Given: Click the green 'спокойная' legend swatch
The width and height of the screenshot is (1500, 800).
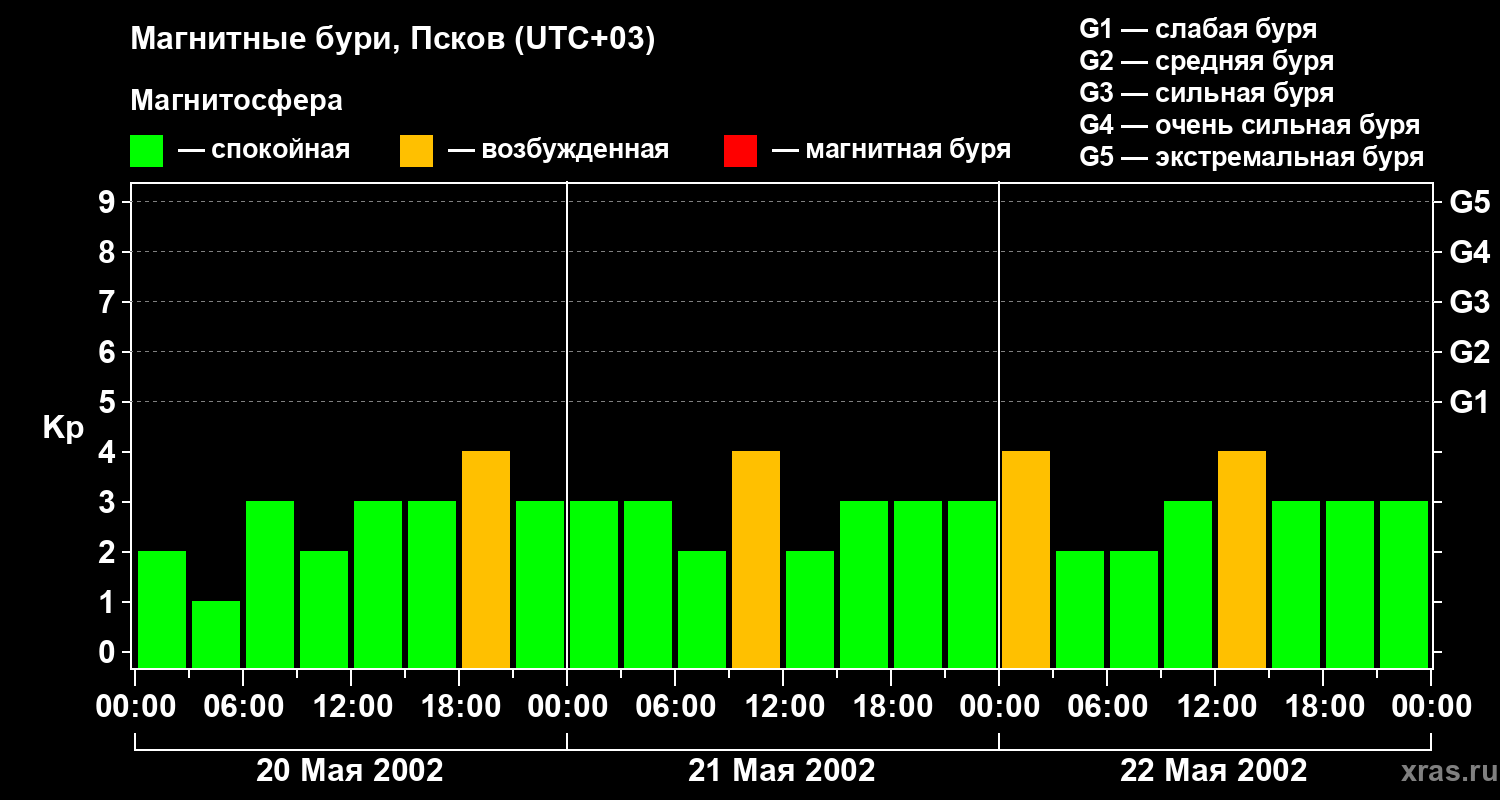Looking at the screenshot, I should (146, 151).
